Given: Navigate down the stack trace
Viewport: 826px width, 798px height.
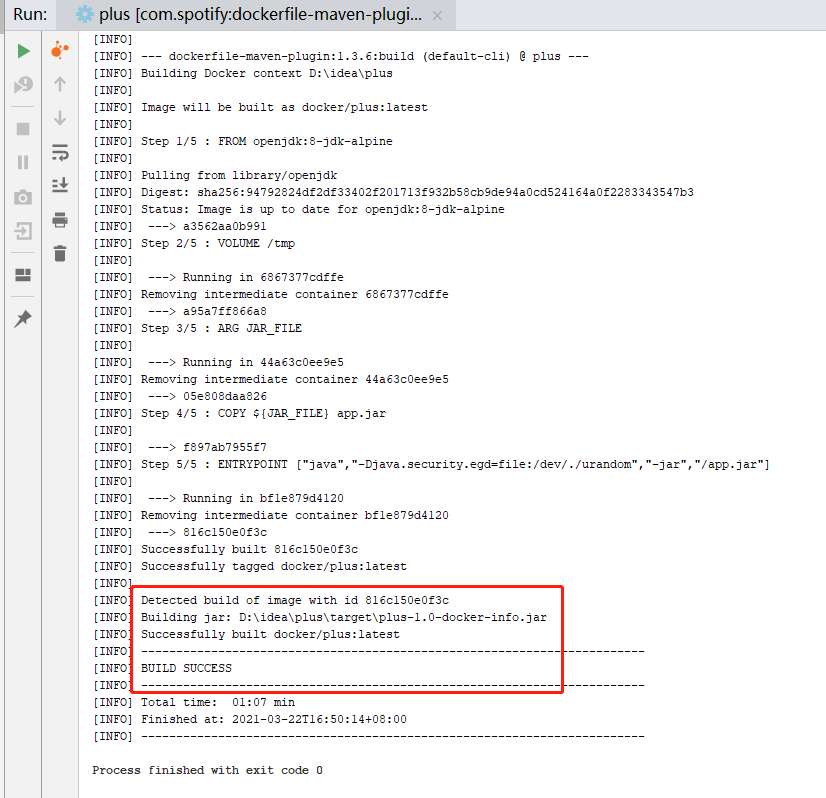Looking at the screenshot, I should (x=60, y=118).
